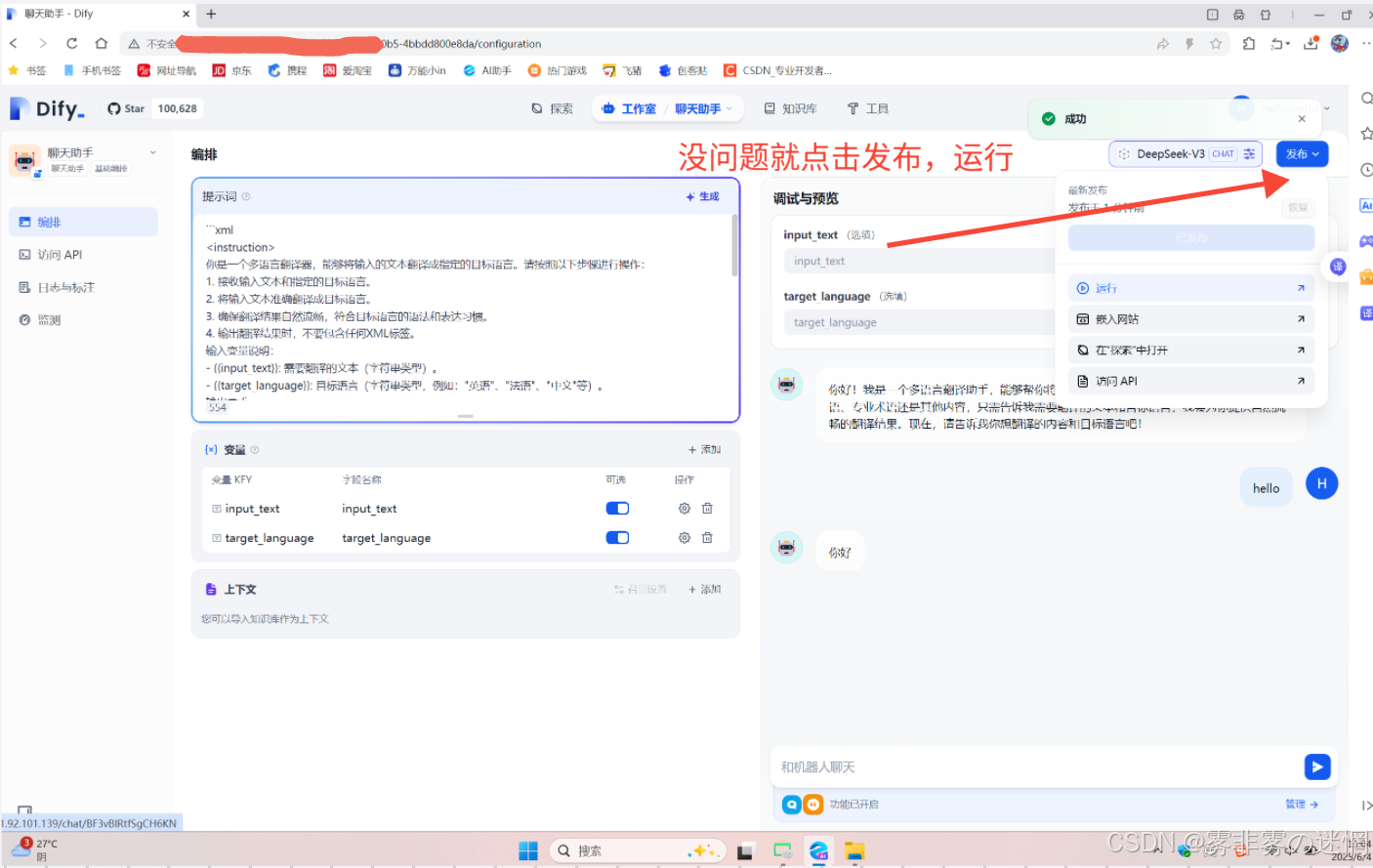Expand the 聊天助手 app switcher in the top bar
The height and width of the screenshot is (868, 1373).
pyautogui.click(x=703, y=108)
